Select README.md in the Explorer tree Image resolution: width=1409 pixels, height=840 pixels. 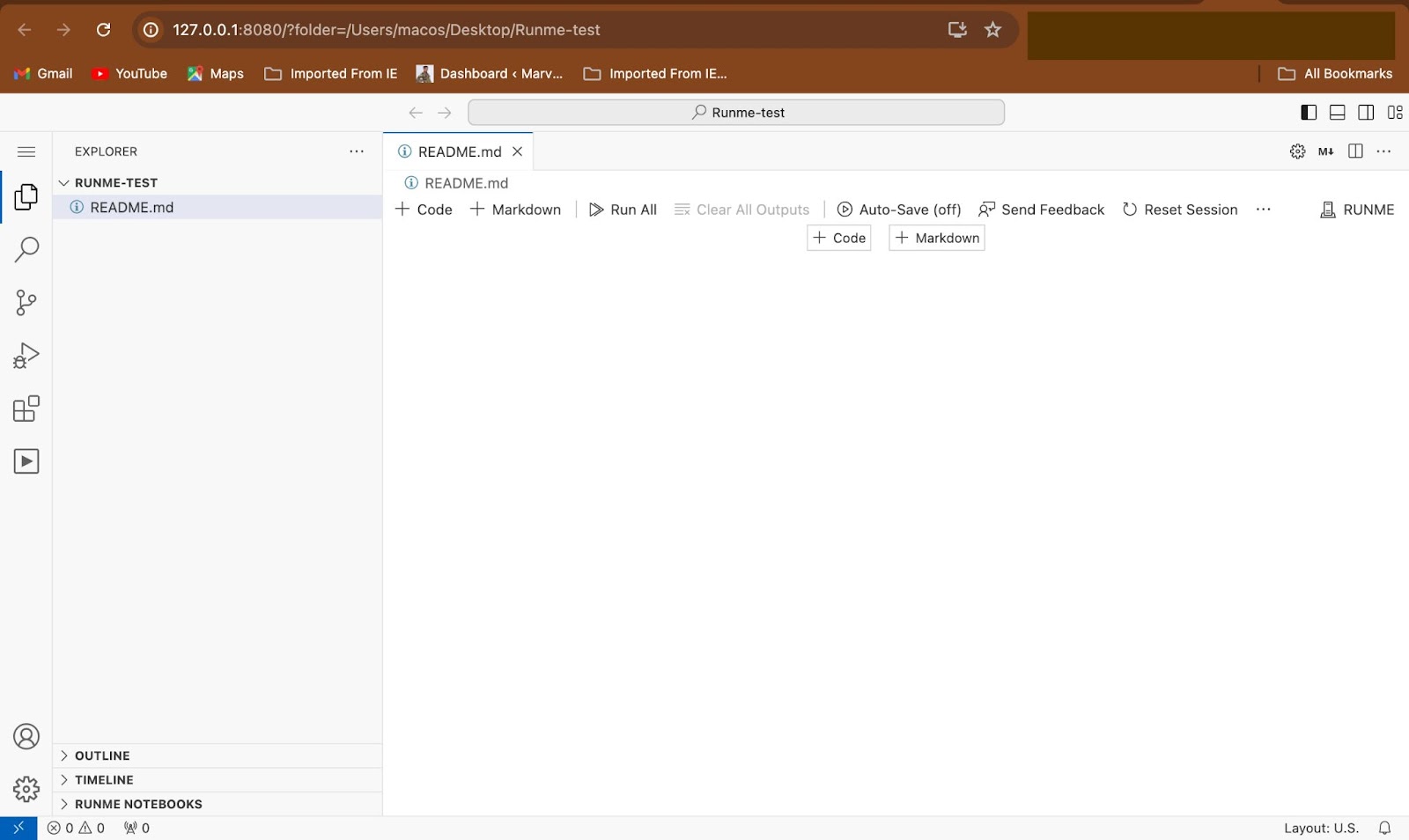132,207
